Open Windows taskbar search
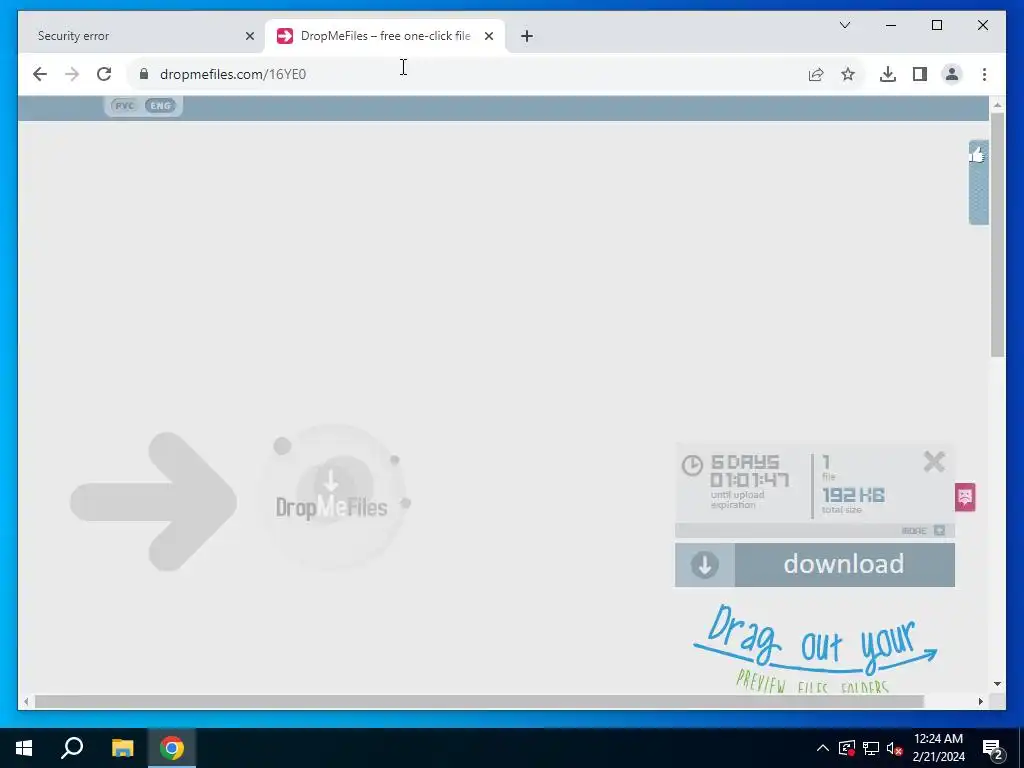The height and width of the screenshot is (768, 1024). pos(72,748)
